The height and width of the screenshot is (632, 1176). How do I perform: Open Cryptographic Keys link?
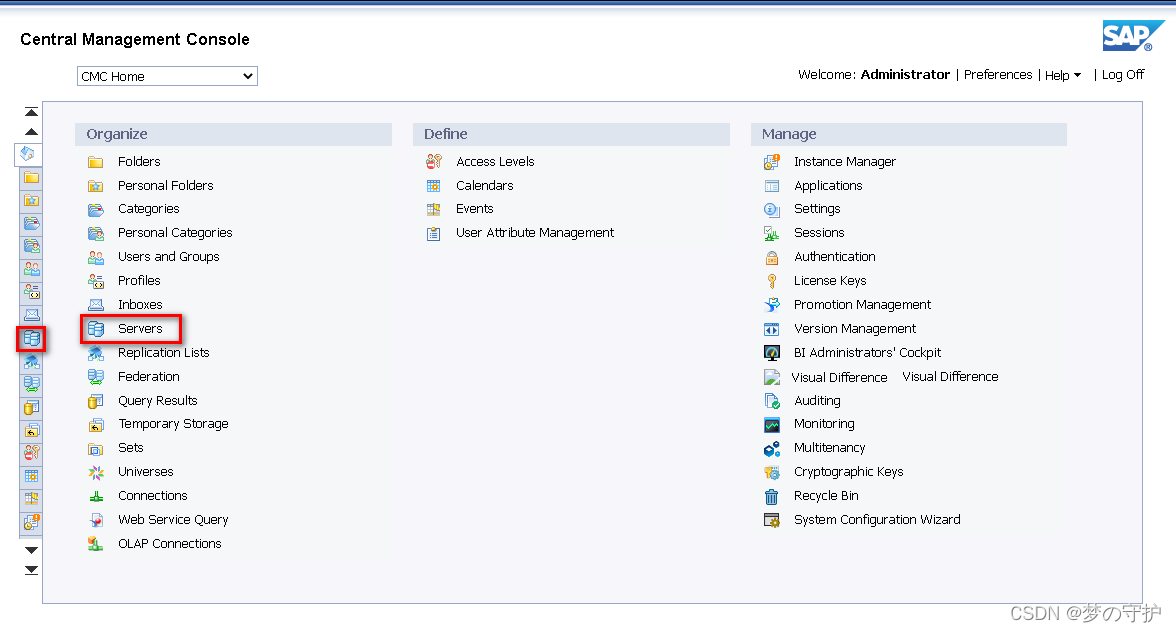[848, 472]
